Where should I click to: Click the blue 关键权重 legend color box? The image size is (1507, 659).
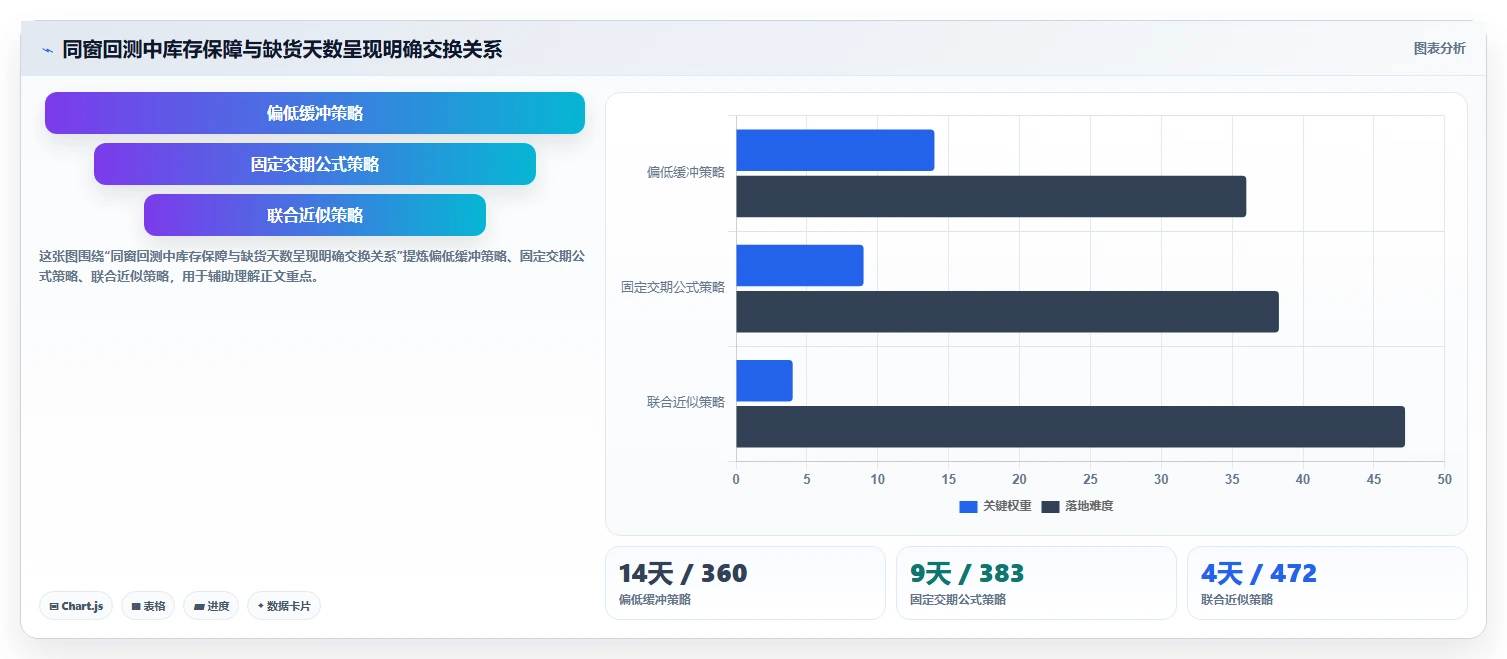click(968, 506)
